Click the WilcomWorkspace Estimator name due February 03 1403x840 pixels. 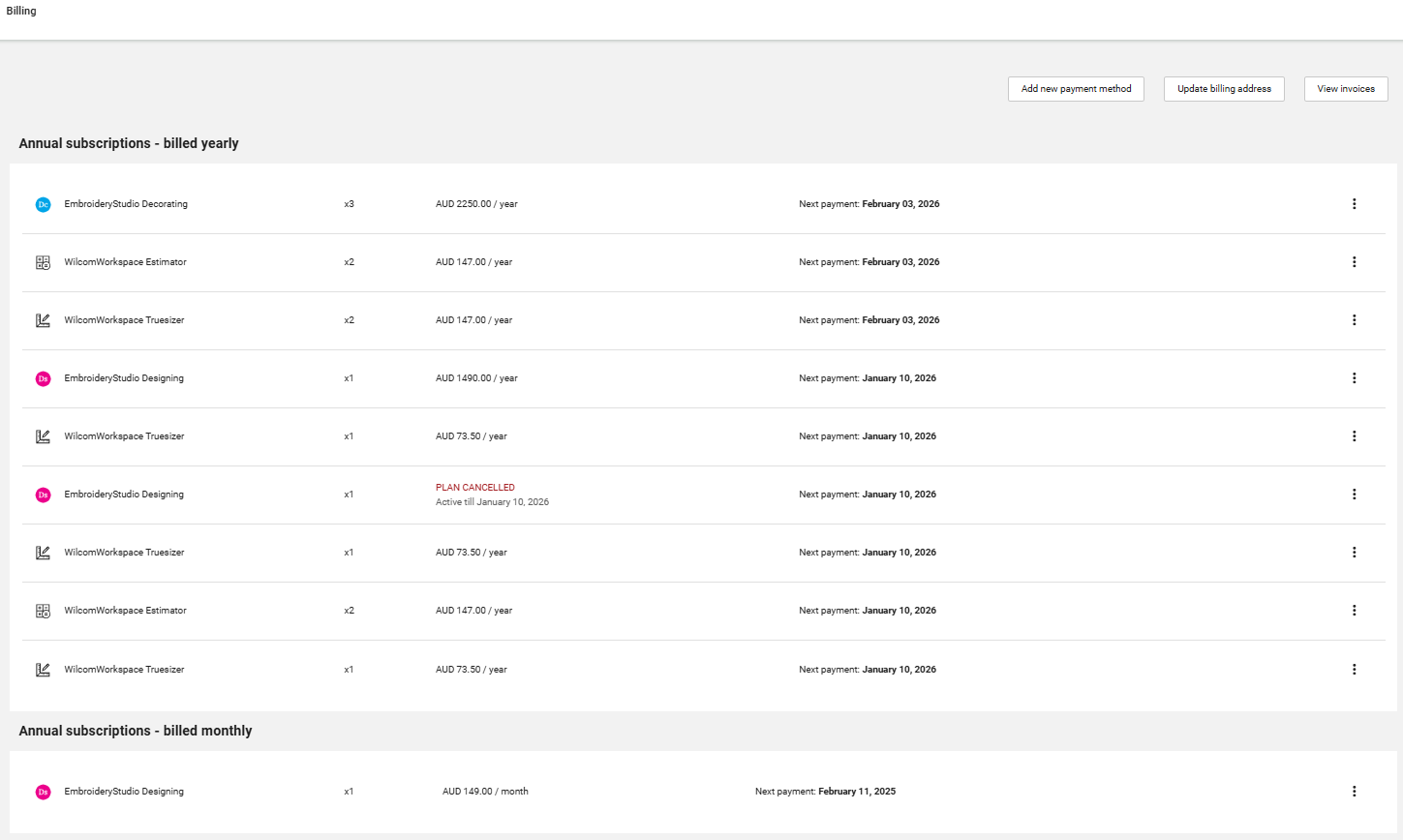click(x=125, y=262)
